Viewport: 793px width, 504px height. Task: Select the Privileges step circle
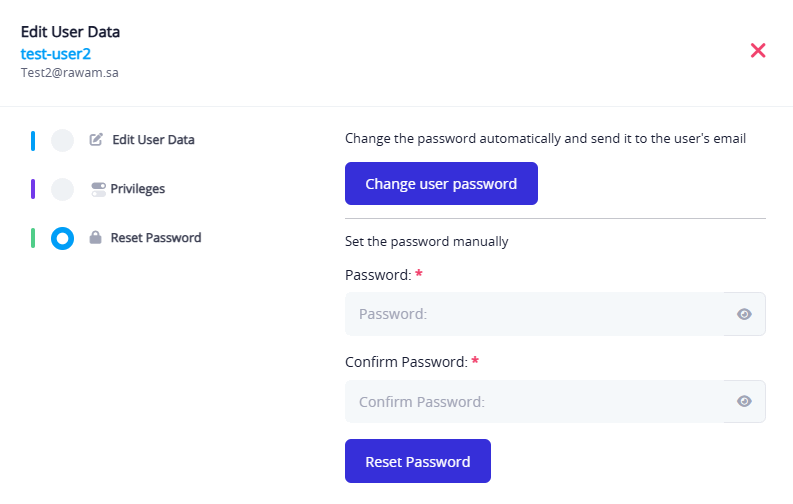point(63,189)
